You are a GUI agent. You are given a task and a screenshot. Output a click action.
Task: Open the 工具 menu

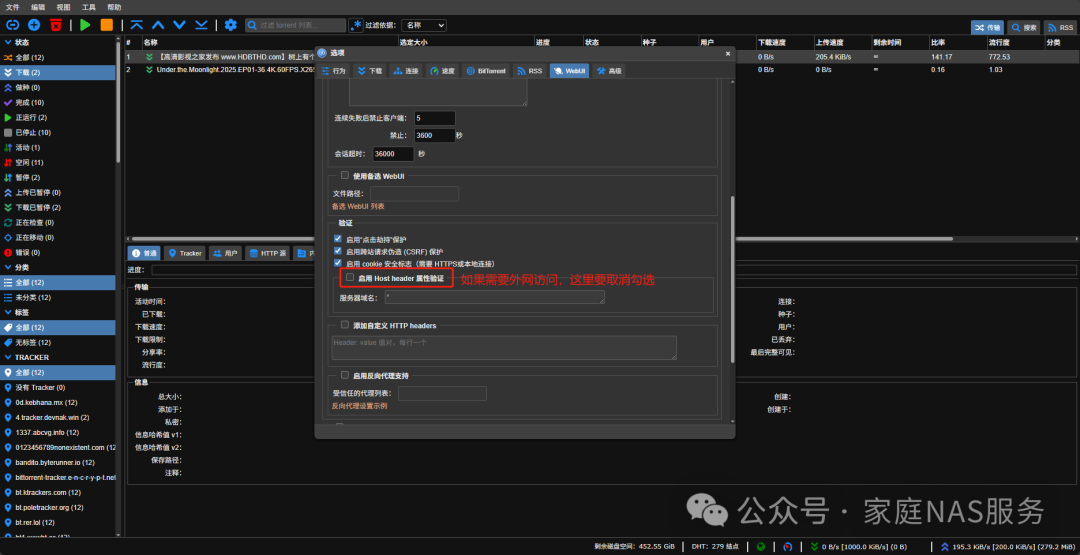click(89, 7)
